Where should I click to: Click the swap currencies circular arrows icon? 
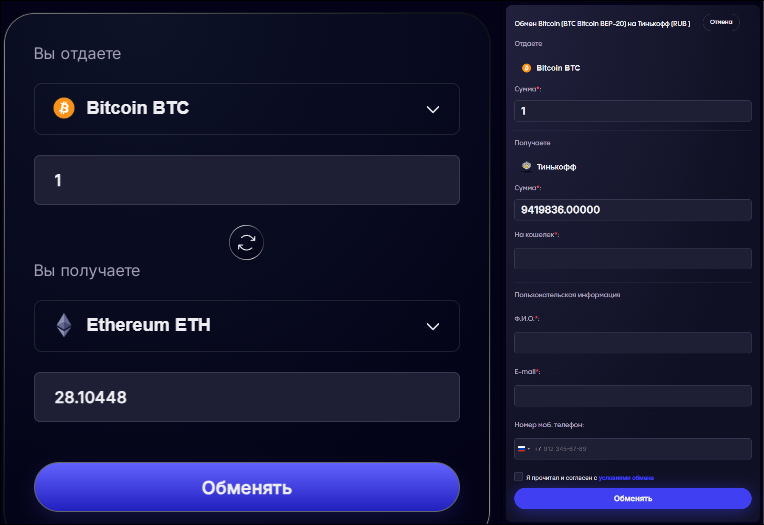(x=246, y=242)
